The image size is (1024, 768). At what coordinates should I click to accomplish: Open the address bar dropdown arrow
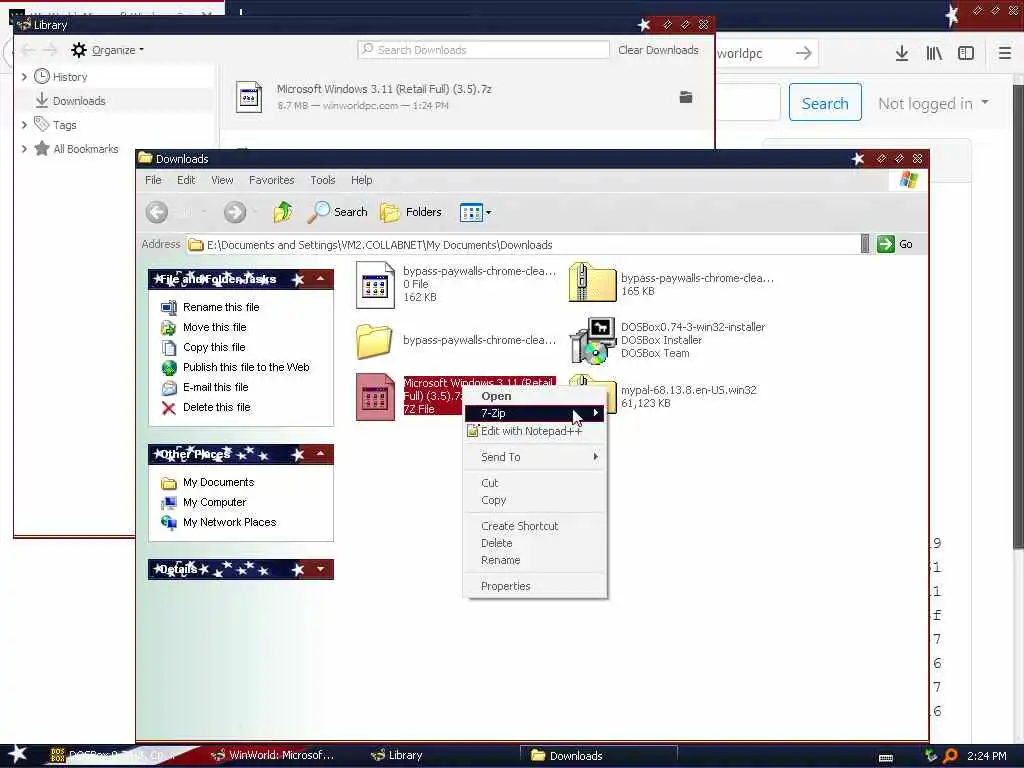[x=865, y=244]
